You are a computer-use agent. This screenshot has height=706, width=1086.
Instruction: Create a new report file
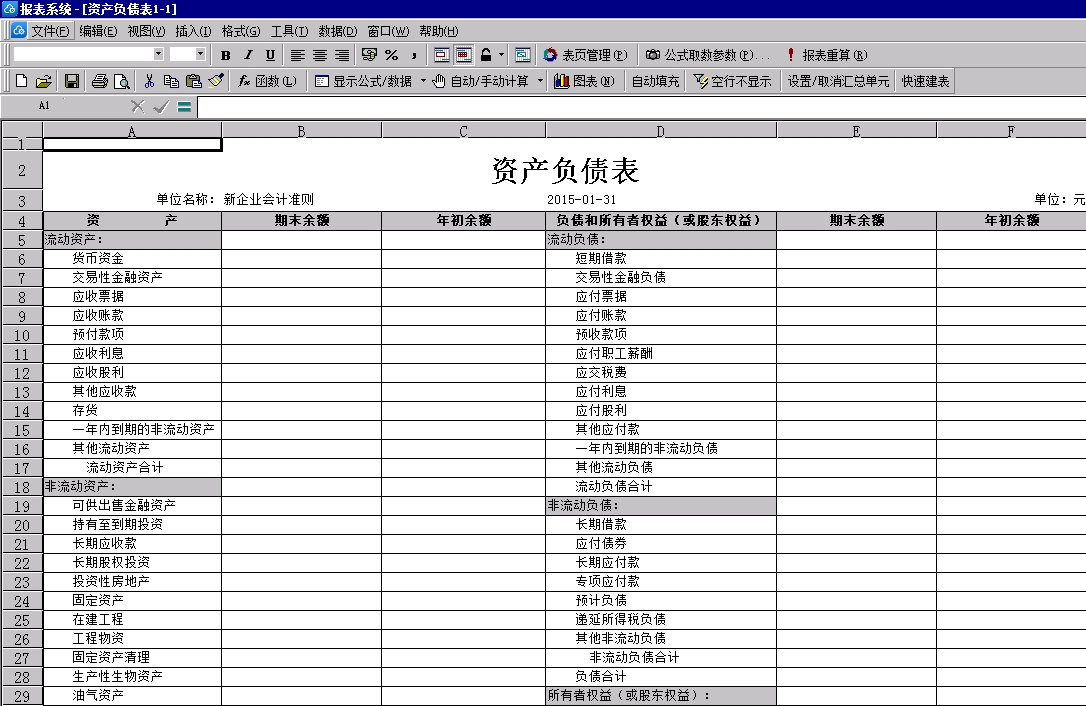coord(21,81)
